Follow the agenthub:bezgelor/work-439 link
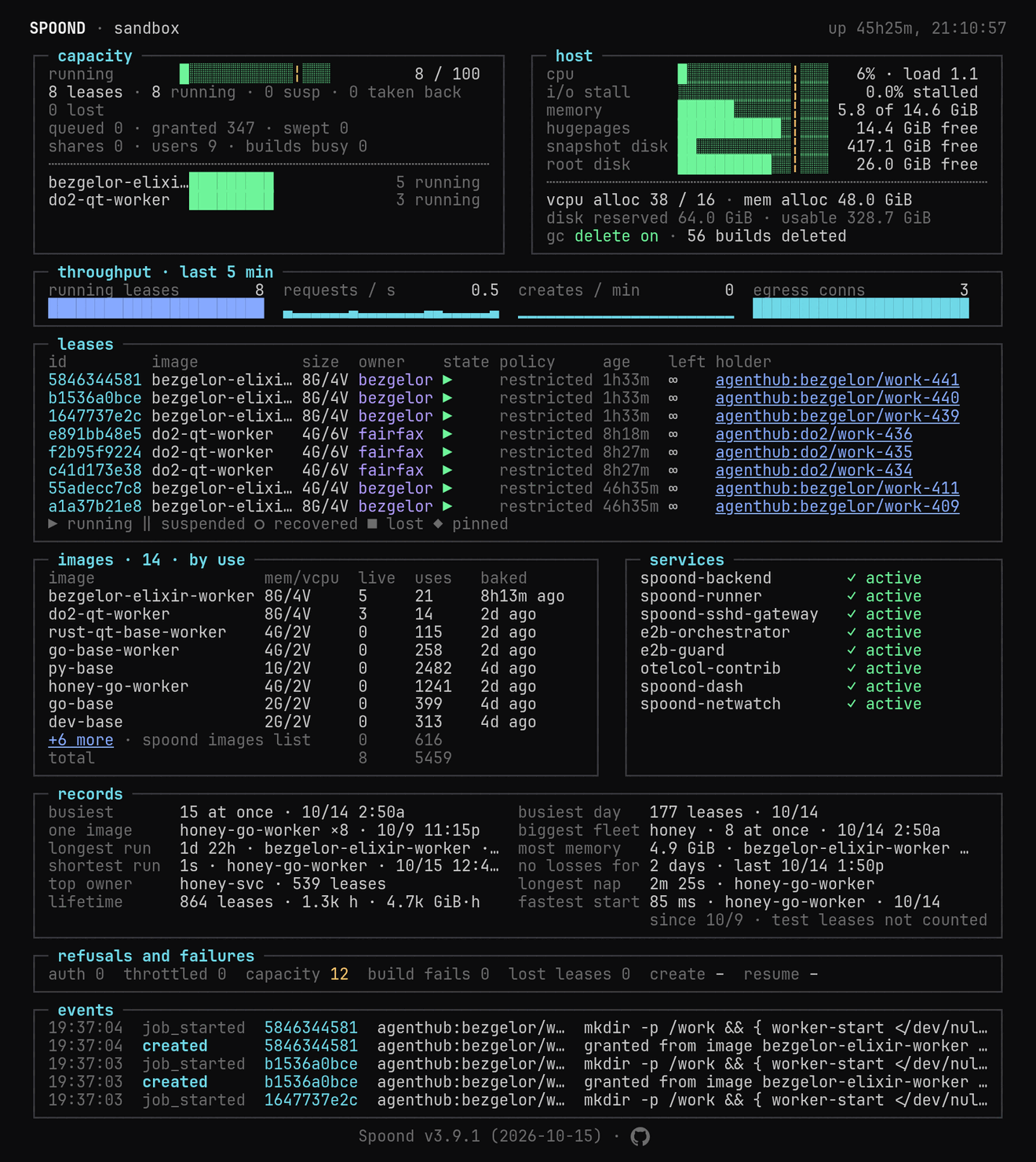1036x1162 pixels. [x=837, y=417]
